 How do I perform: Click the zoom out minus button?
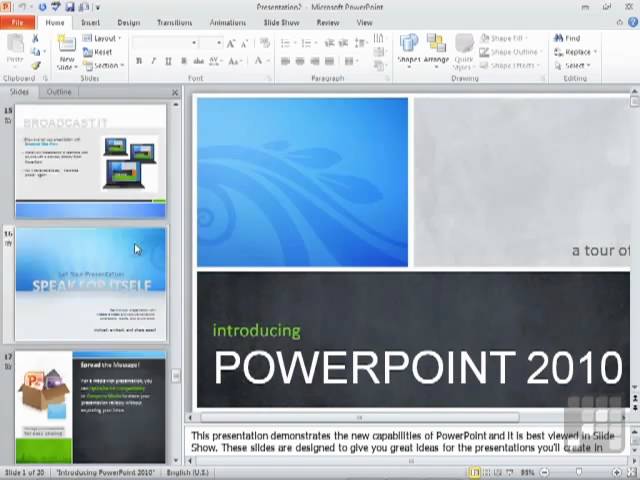pyautogui.click(x=544, y=473)
